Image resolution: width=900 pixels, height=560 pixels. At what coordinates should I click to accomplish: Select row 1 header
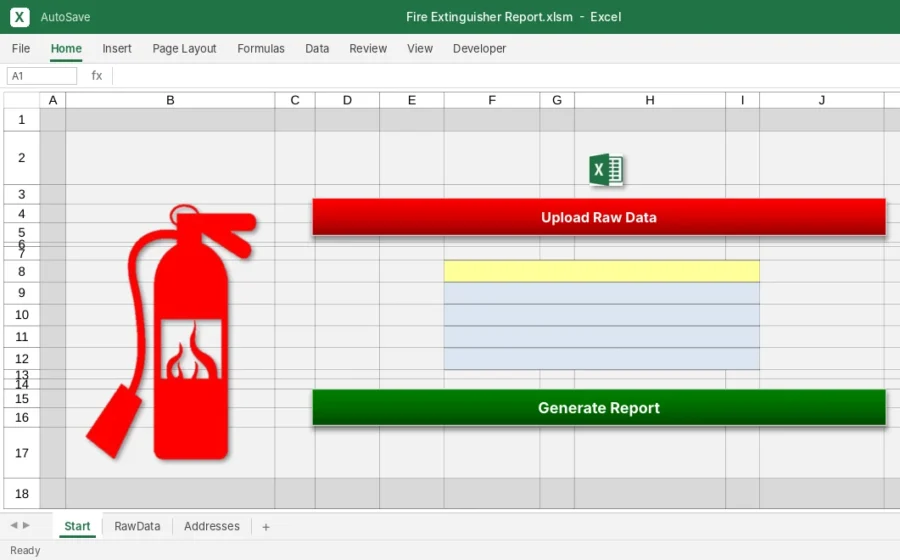[x=22, y=119]
